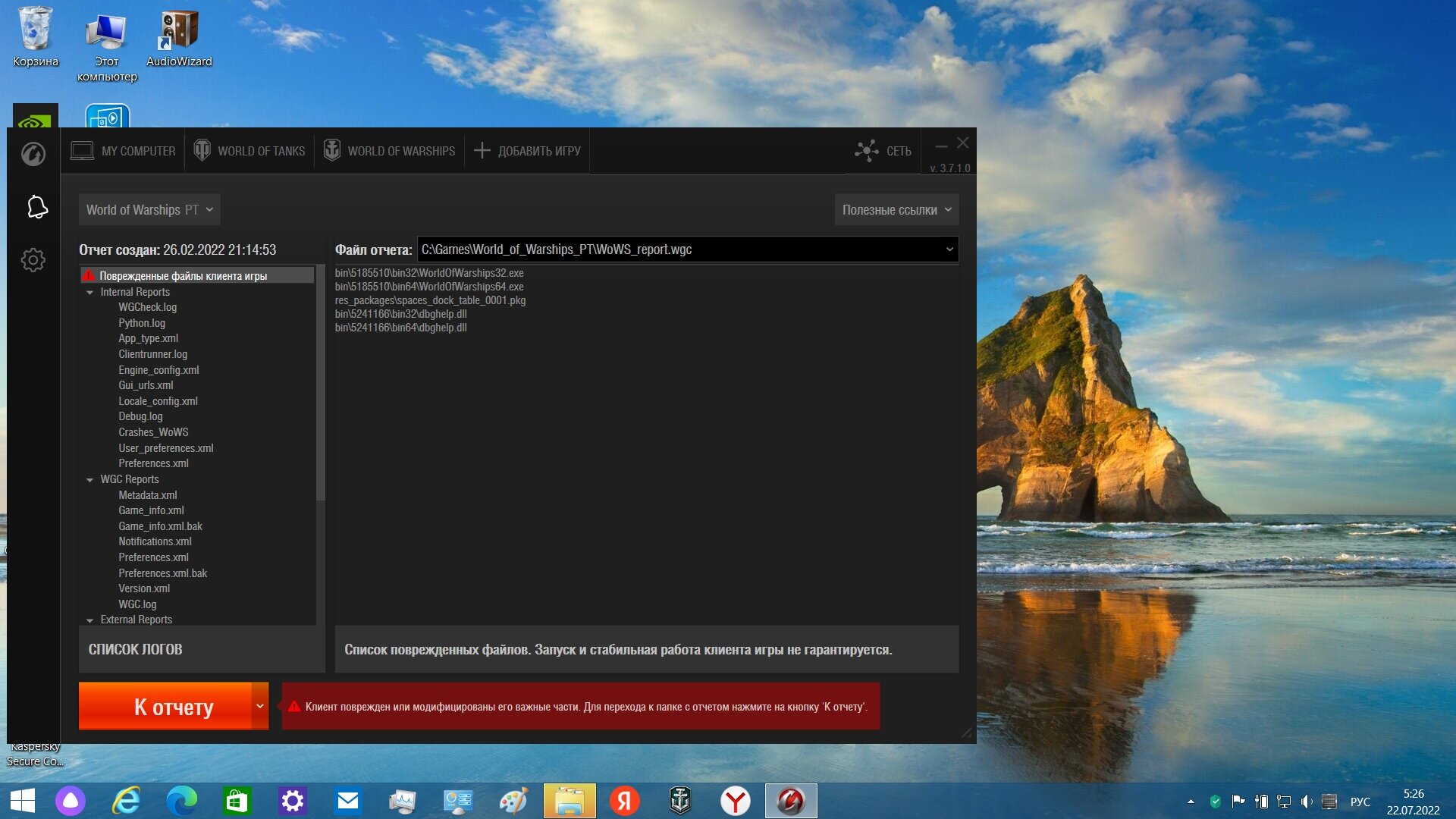This screenshot has height=819, width=1456.
Task: Open Microsoft Edge from taskbar
Action: click(x=182, y=801)
